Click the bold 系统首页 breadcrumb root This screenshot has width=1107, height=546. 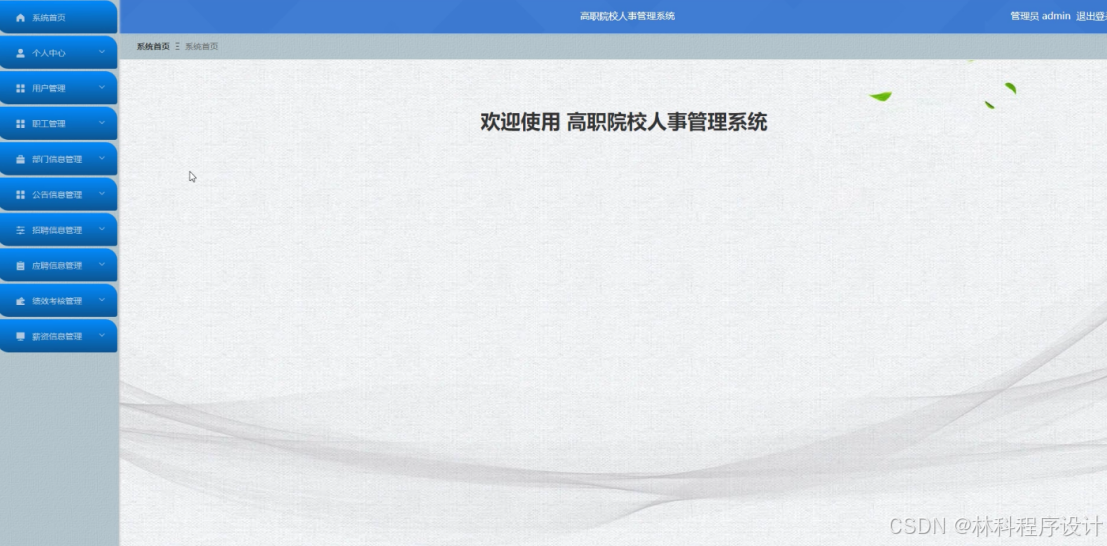[153, 47]
